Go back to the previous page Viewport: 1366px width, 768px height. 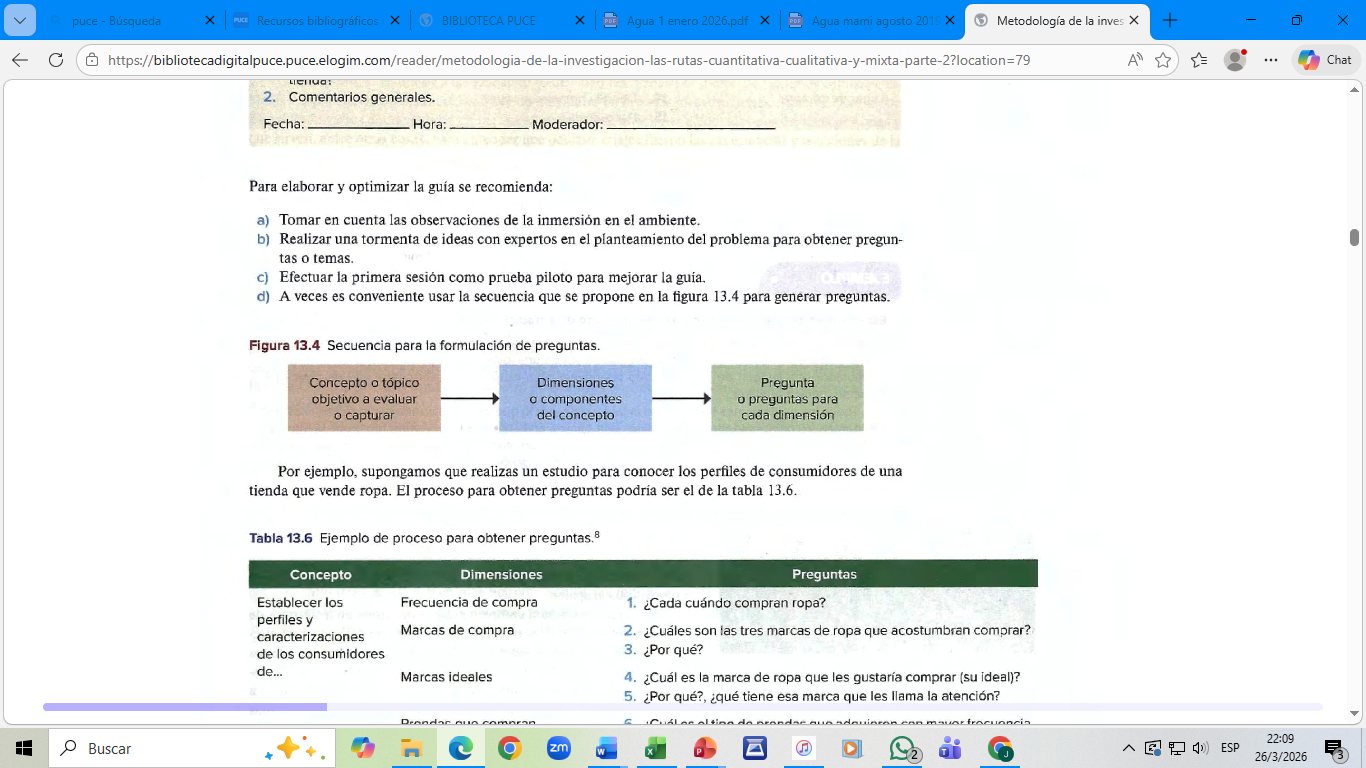(20, 60)
